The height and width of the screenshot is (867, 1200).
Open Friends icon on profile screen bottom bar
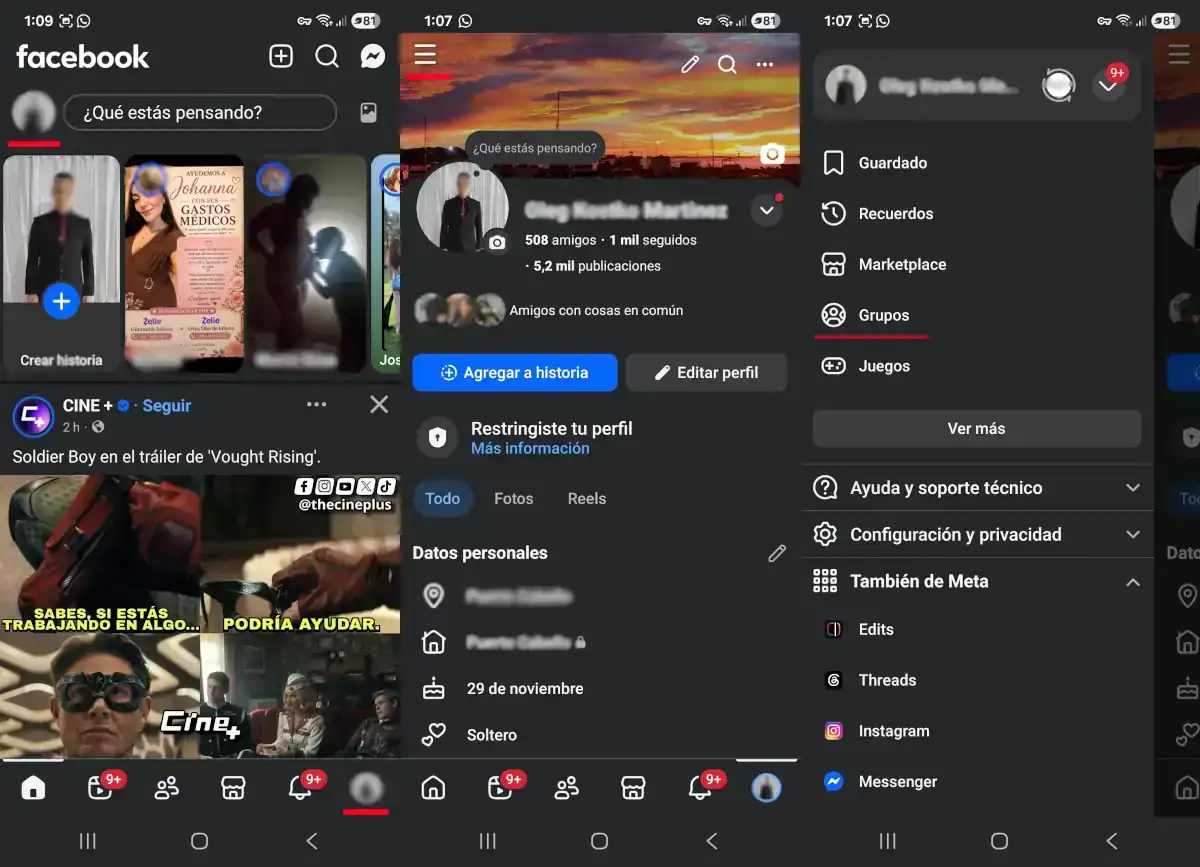567,788
